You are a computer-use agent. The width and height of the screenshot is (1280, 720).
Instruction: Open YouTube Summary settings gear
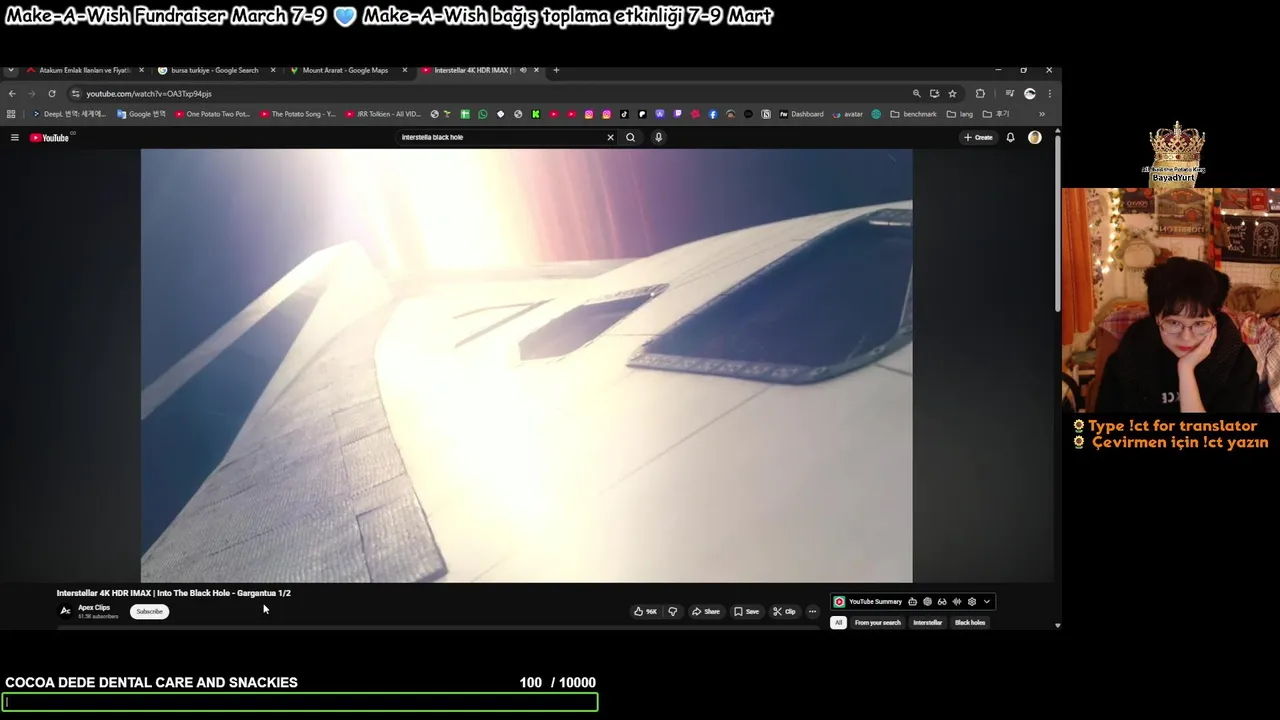point(971,602)
